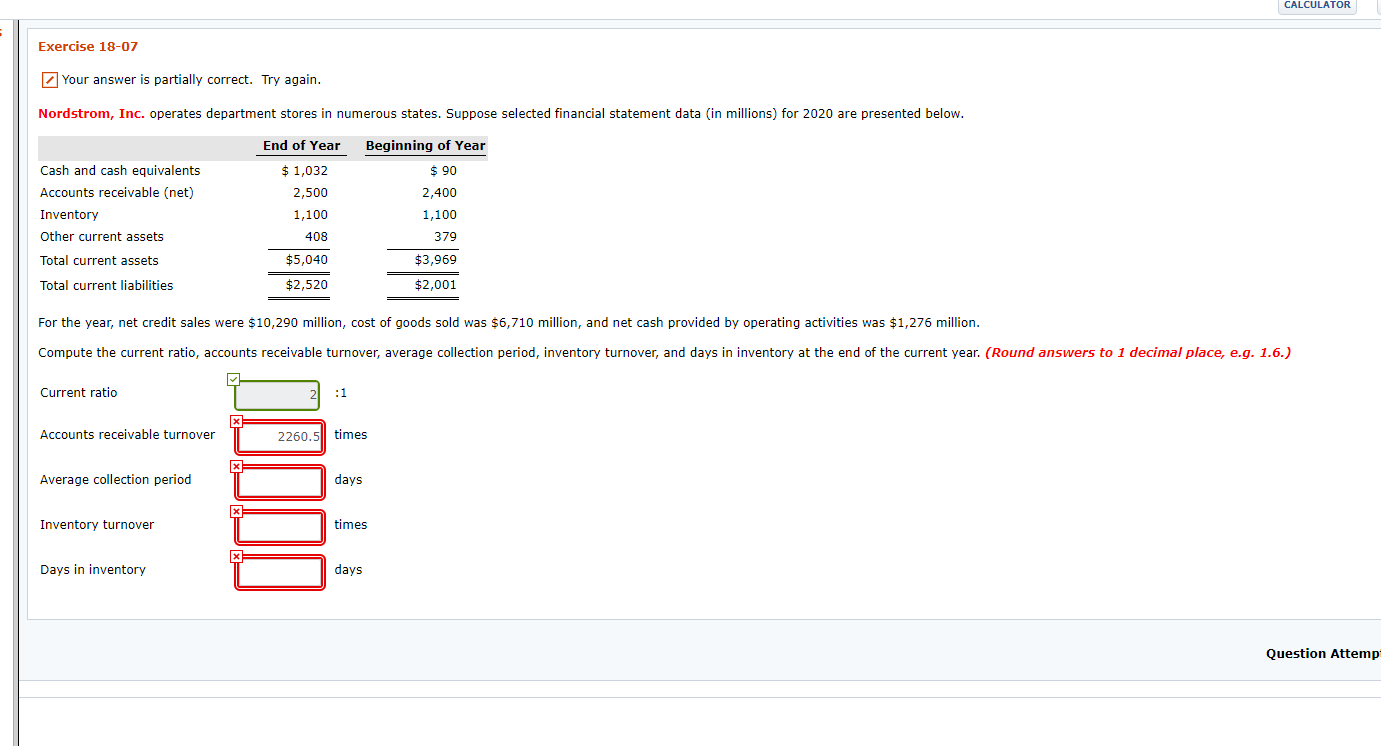Click the red X icon beside inventory turnover
The image size is (1381, 746).
coord(236,512)
